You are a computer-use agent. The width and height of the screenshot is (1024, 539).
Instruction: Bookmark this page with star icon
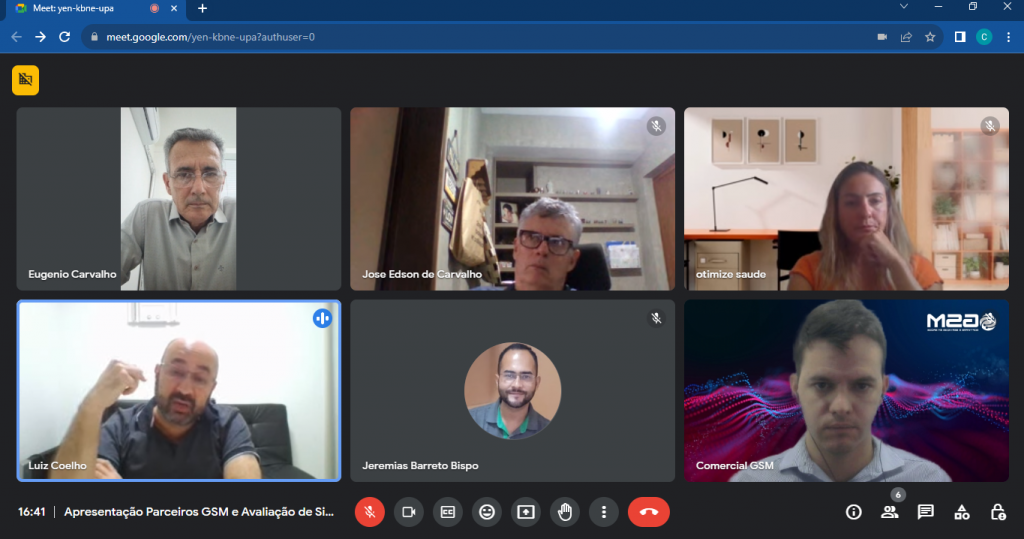coord(930,37)
